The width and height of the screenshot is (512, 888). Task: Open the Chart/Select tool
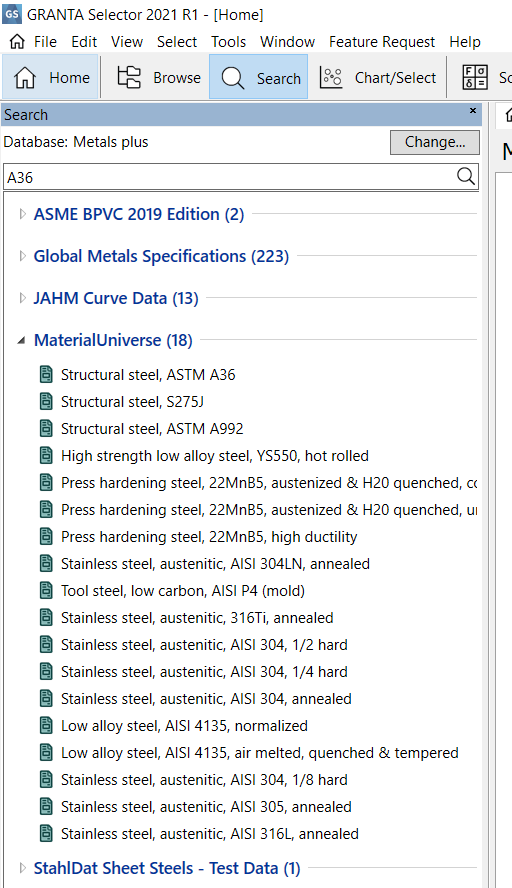378,78
